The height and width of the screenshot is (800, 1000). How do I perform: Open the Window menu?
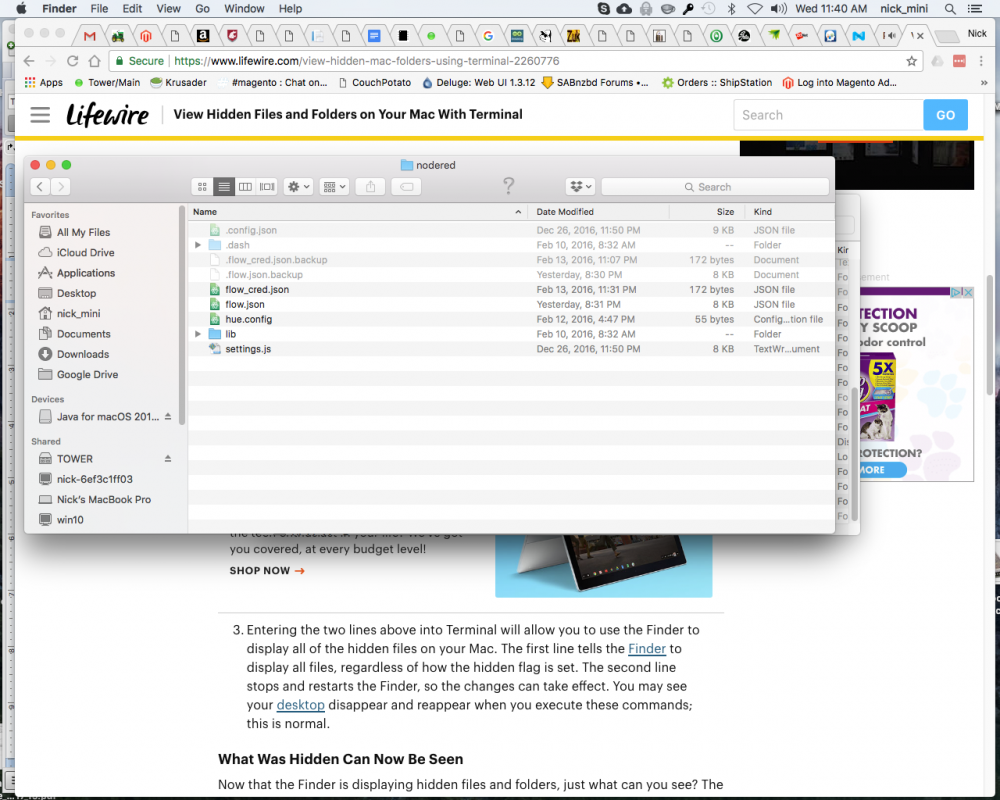click(244, 9)
